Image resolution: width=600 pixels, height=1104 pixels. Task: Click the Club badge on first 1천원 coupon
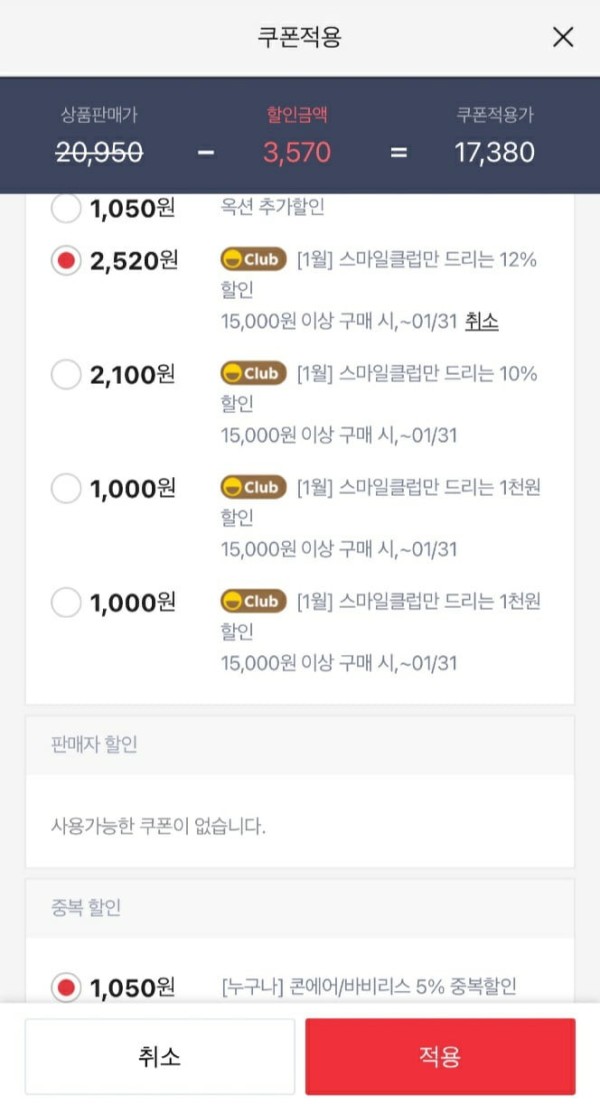254,487
